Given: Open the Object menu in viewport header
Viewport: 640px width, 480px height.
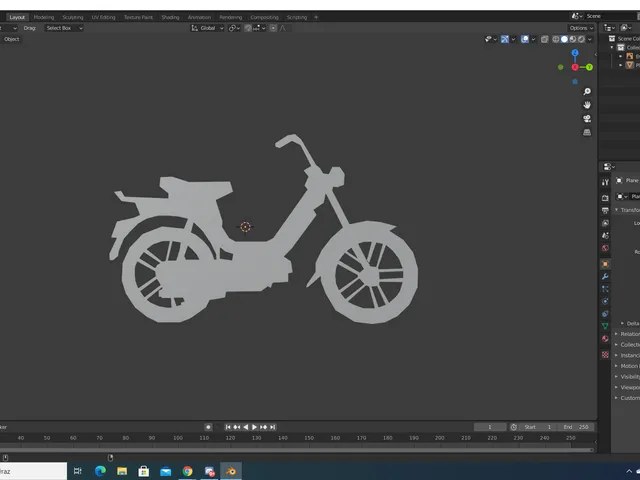Looking at the screenshot, I should (11, 39).
